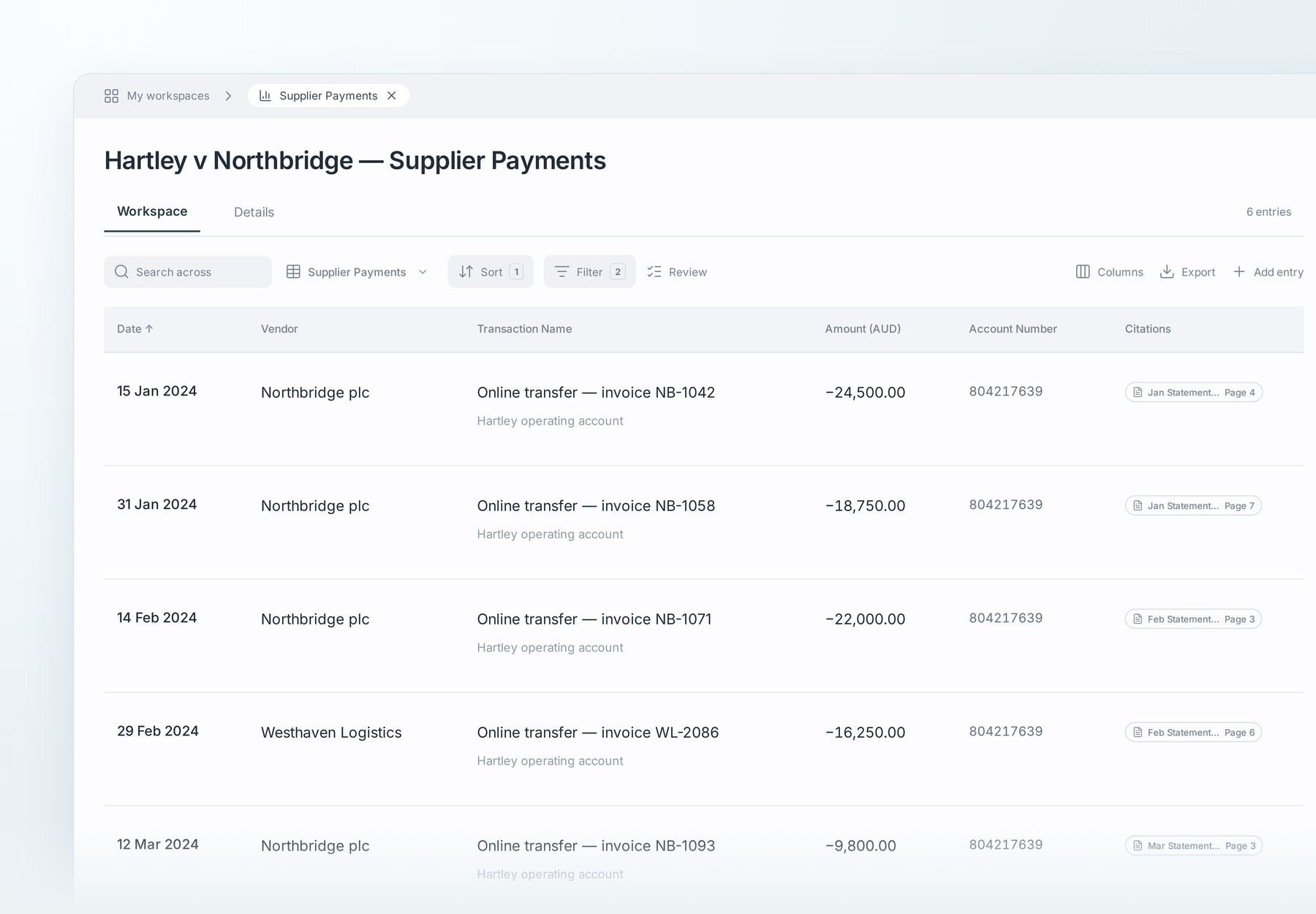Viewport: 1316px width, 914px height.
Task: Add a new entry
Action: coord(1268,271)
